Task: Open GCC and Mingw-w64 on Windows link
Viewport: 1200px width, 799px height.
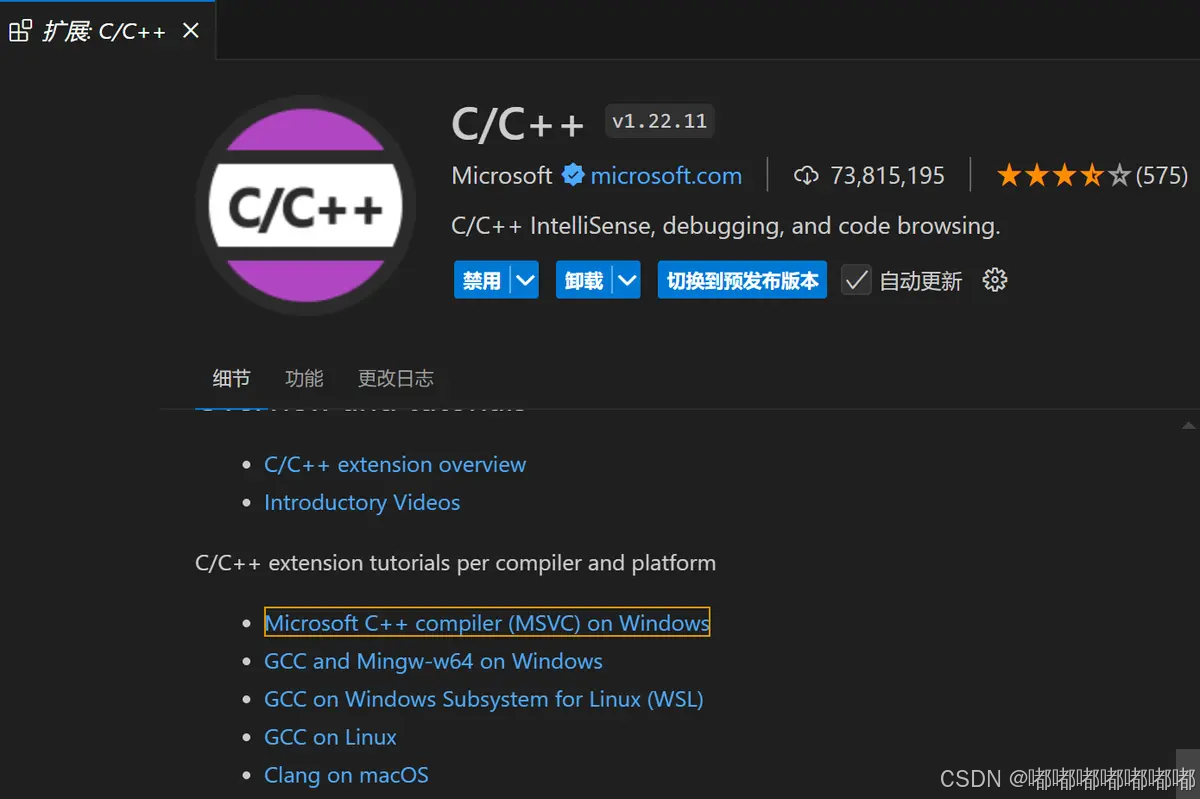Action: click(433, 661)
